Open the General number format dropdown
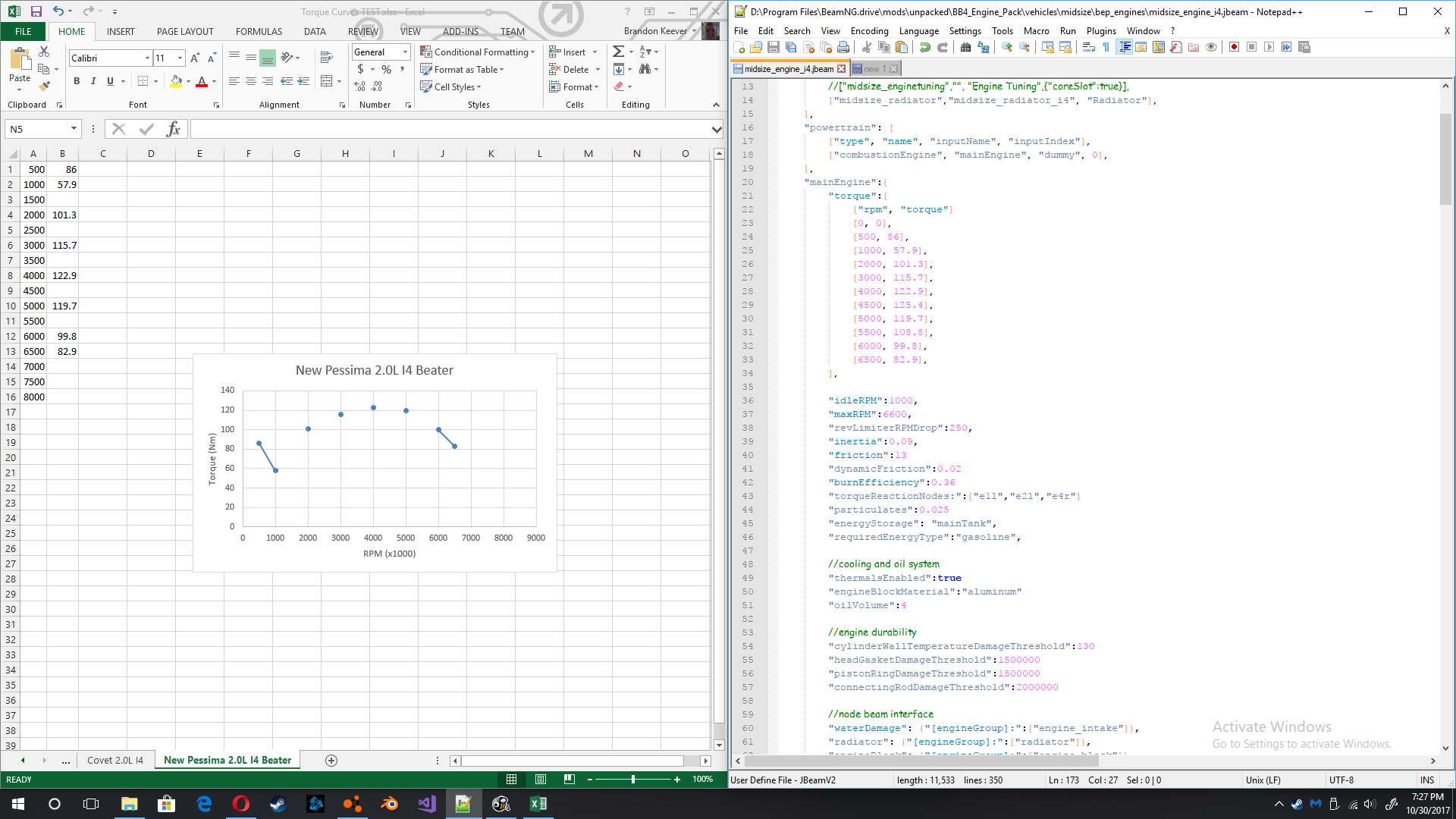Image resolution: width=1456 pixels, height=819 pixels. coord(406,52)
